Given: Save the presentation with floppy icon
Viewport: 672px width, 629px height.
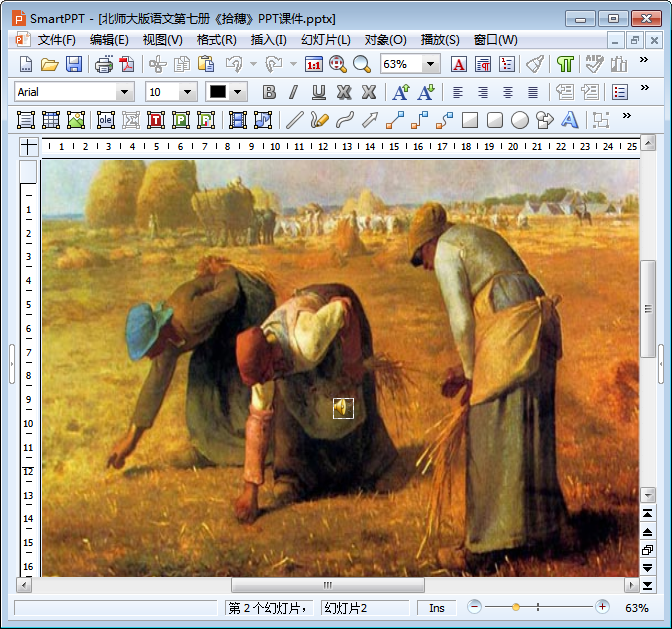Looking at the screenshot, I should click(74, 64).
